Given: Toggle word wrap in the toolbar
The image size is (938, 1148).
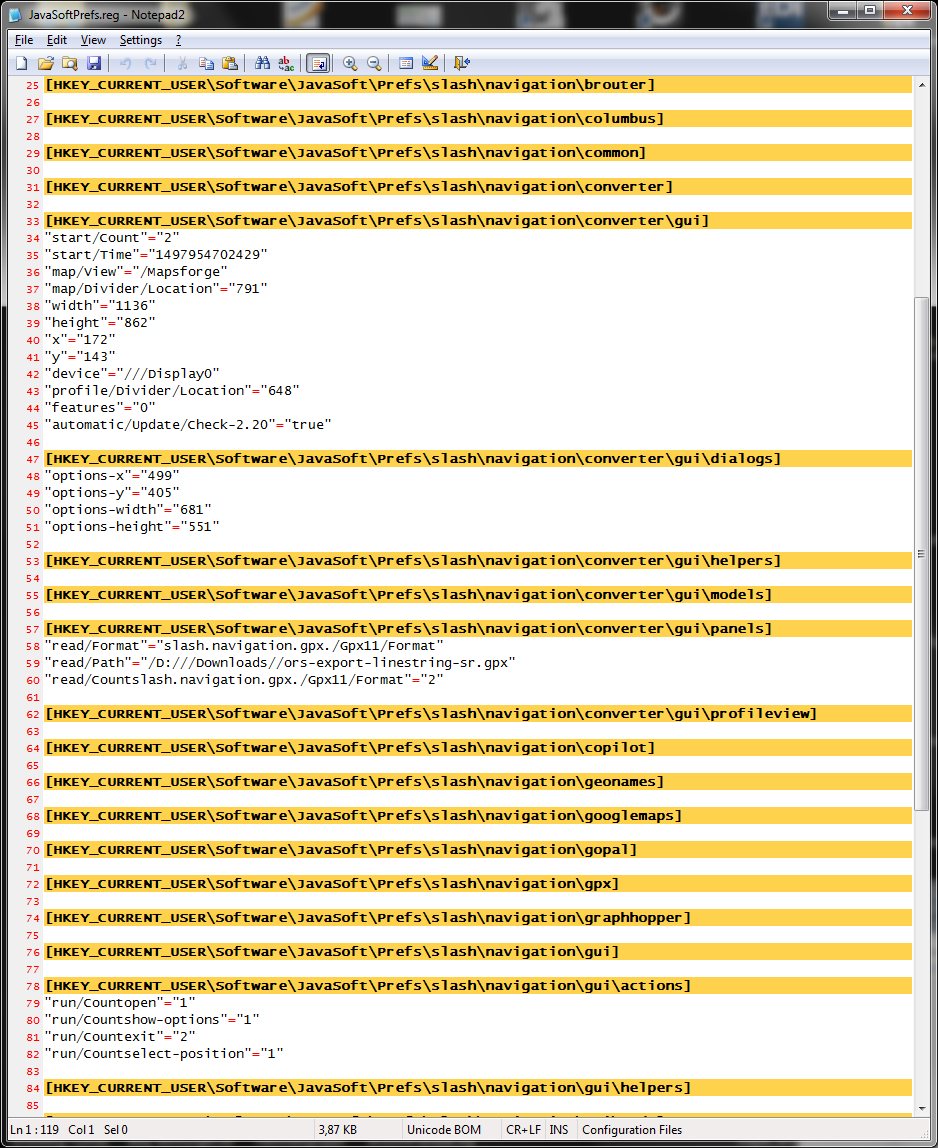Looking at the screenshot, I should click(x=318, y=63).
